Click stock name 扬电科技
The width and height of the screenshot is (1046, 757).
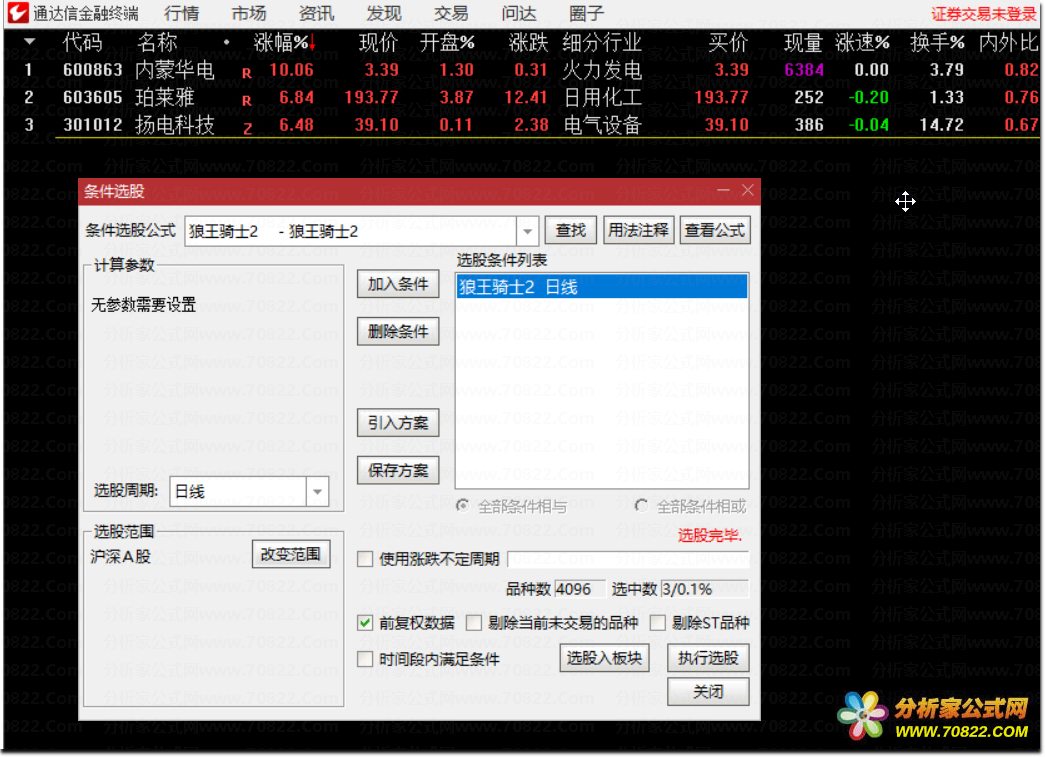click(175, 125)
